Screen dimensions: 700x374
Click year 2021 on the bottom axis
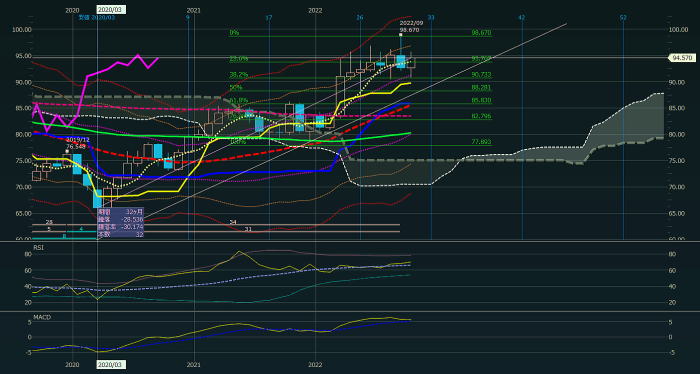click(x=194, y=364)
